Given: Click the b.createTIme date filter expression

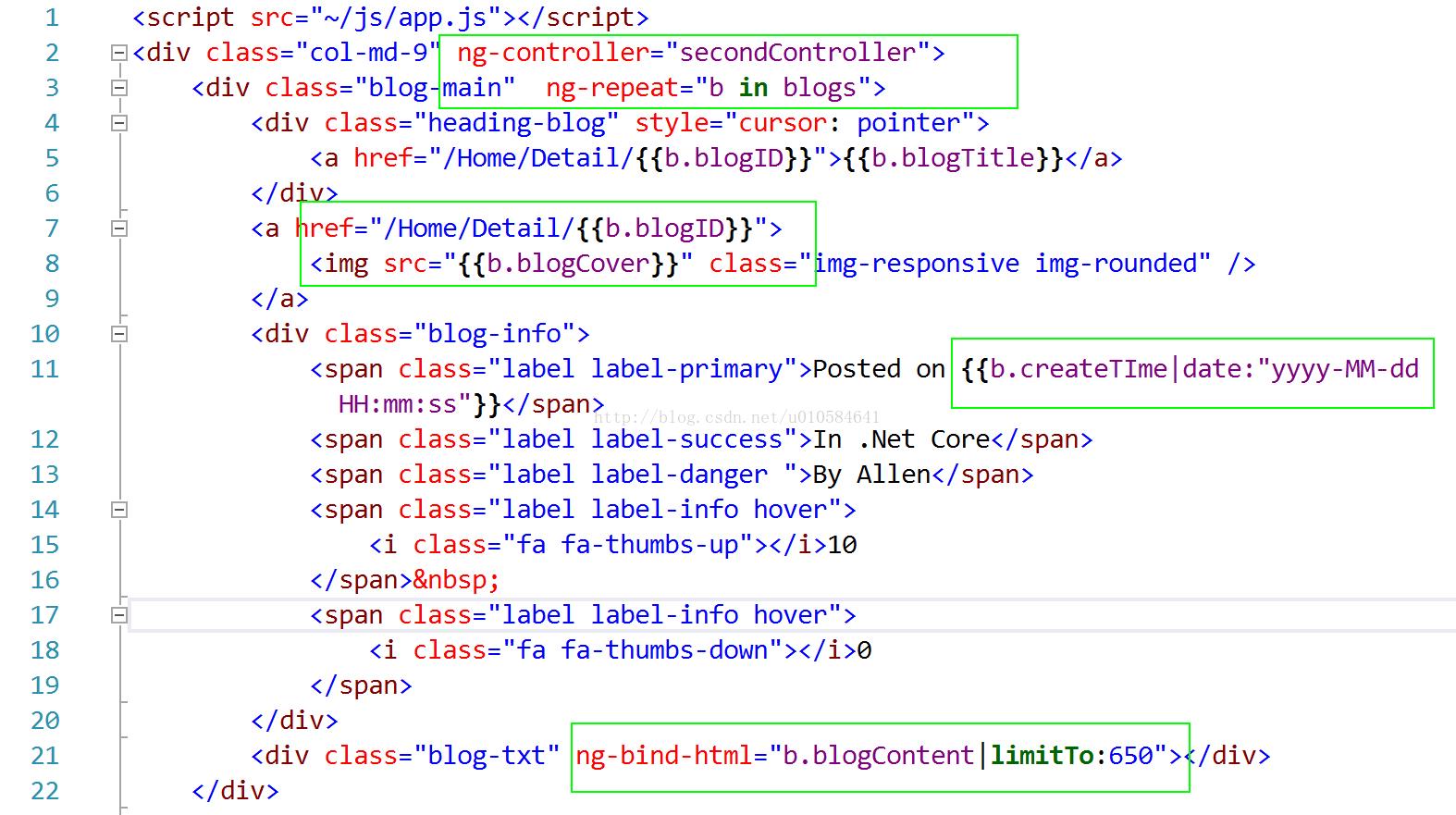Looking at the screenshot, I should click(1191, 369).
